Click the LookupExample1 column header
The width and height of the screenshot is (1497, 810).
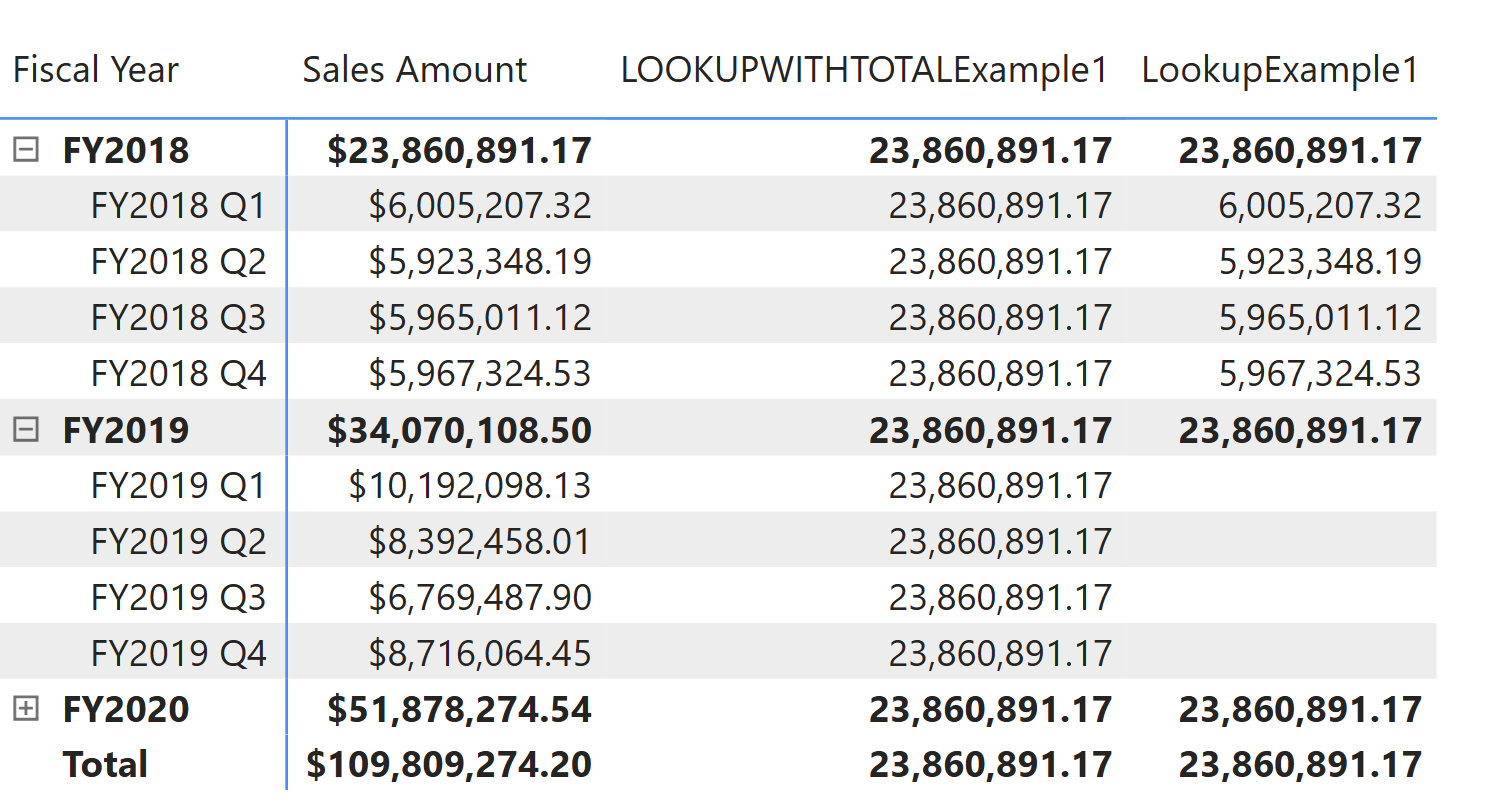[1280, 69]
